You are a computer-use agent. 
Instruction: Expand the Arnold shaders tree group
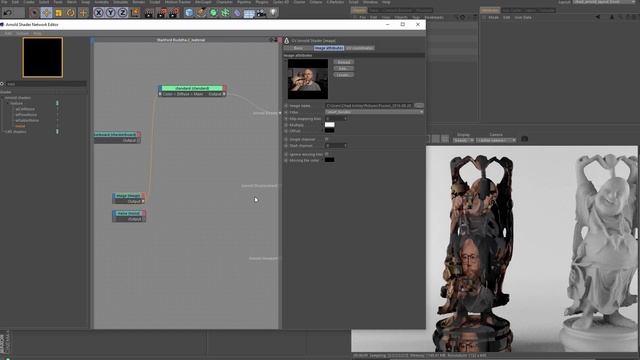click(x=2, y=98)
